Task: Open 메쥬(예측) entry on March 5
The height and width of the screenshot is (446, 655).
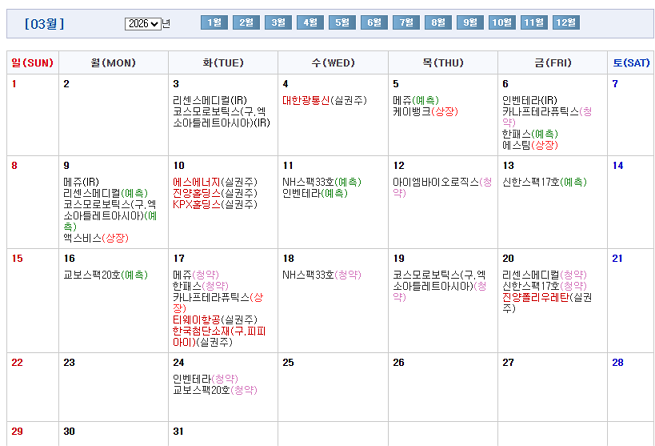Action: (x=416, y=101)
